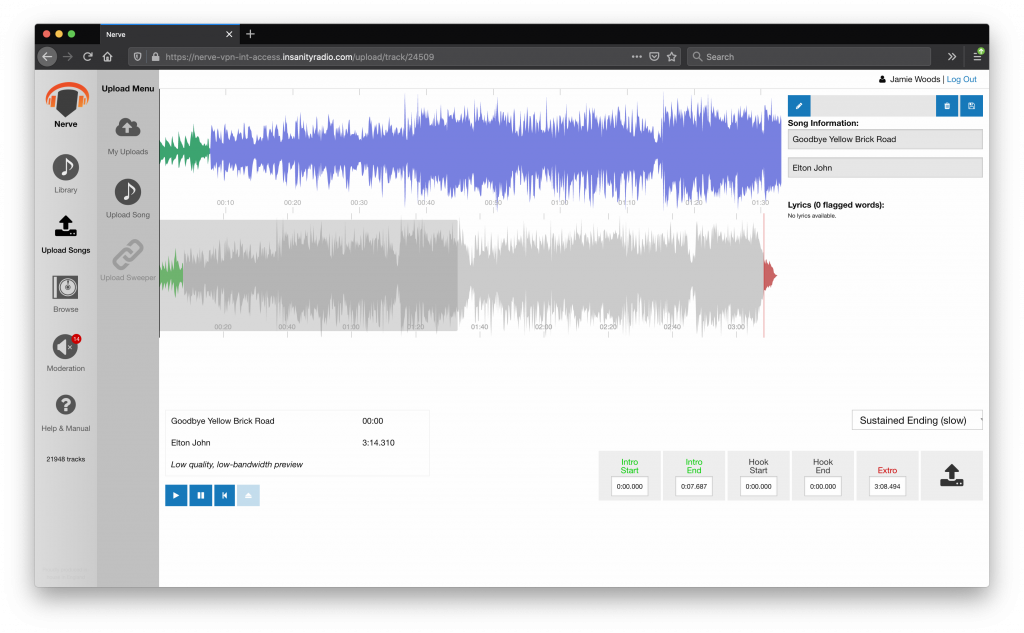Click the browser back button
Screen dimensions: 1024x633
[47, 57]
